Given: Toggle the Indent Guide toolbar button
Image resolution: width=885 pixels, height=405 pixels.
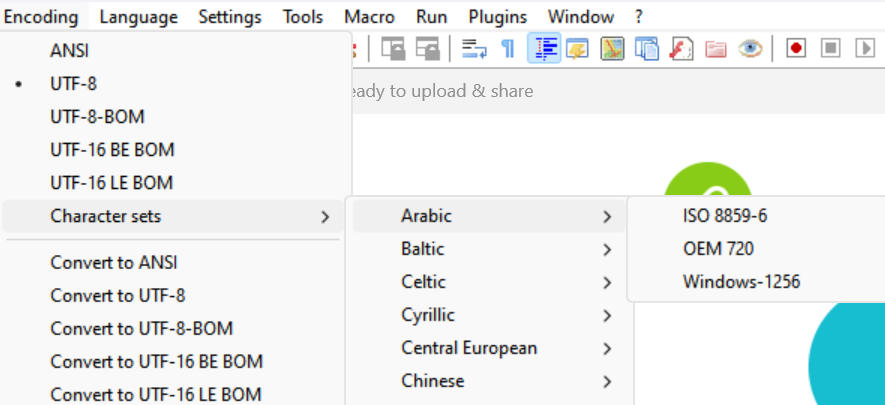Looking at the screenshot, I should click(x=544, y=48).
